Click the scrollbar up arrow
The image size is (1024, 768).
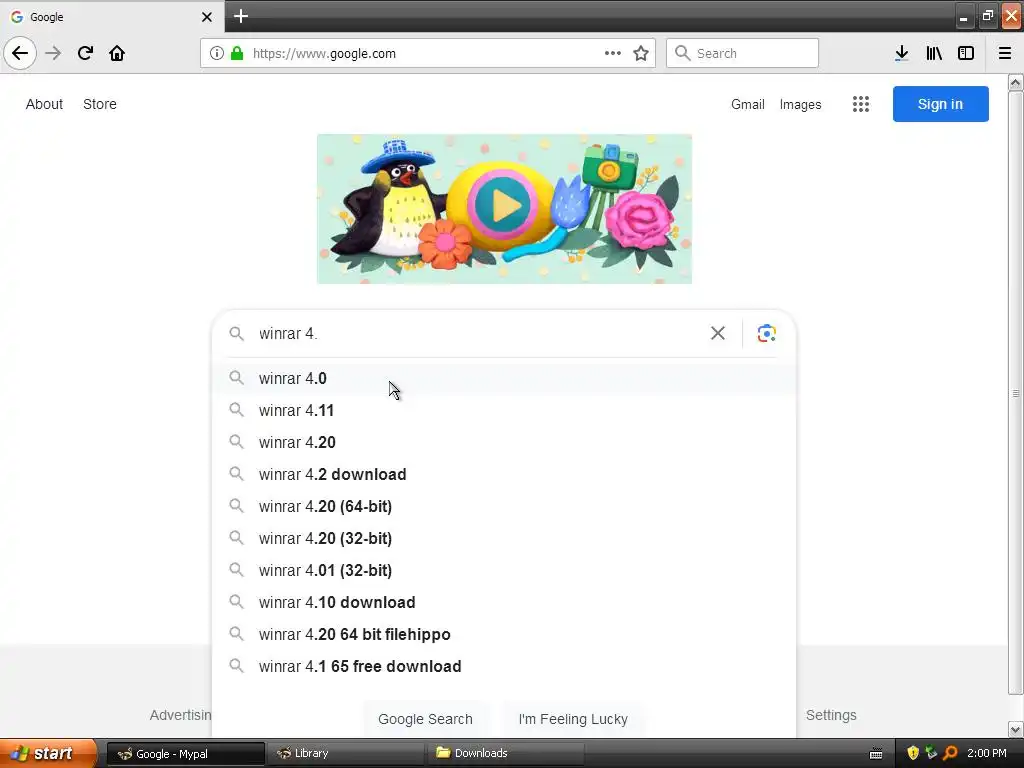click(x=1016, y=83)
